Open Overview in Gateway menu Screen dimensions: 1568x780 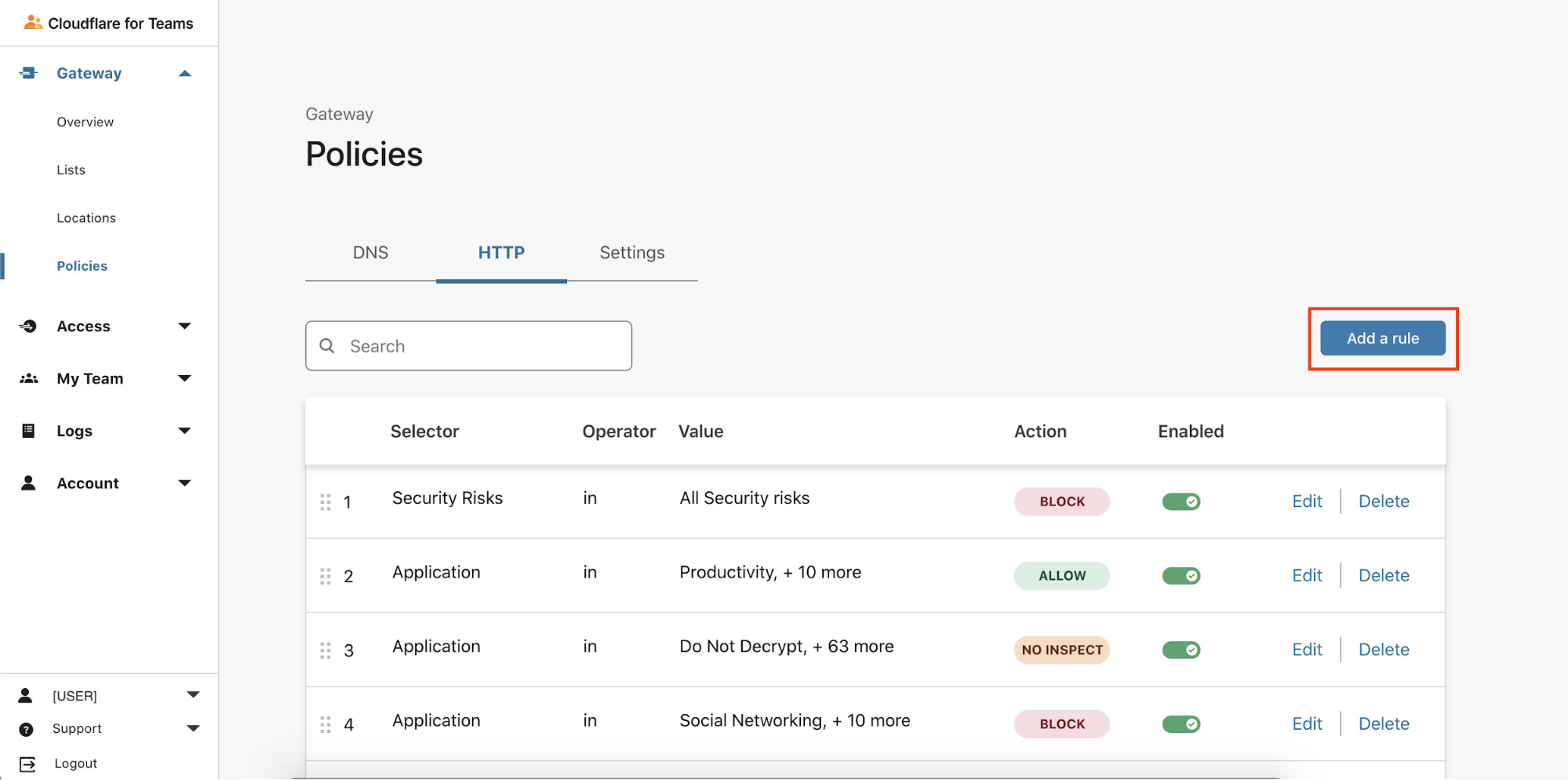tap(85, 122)
